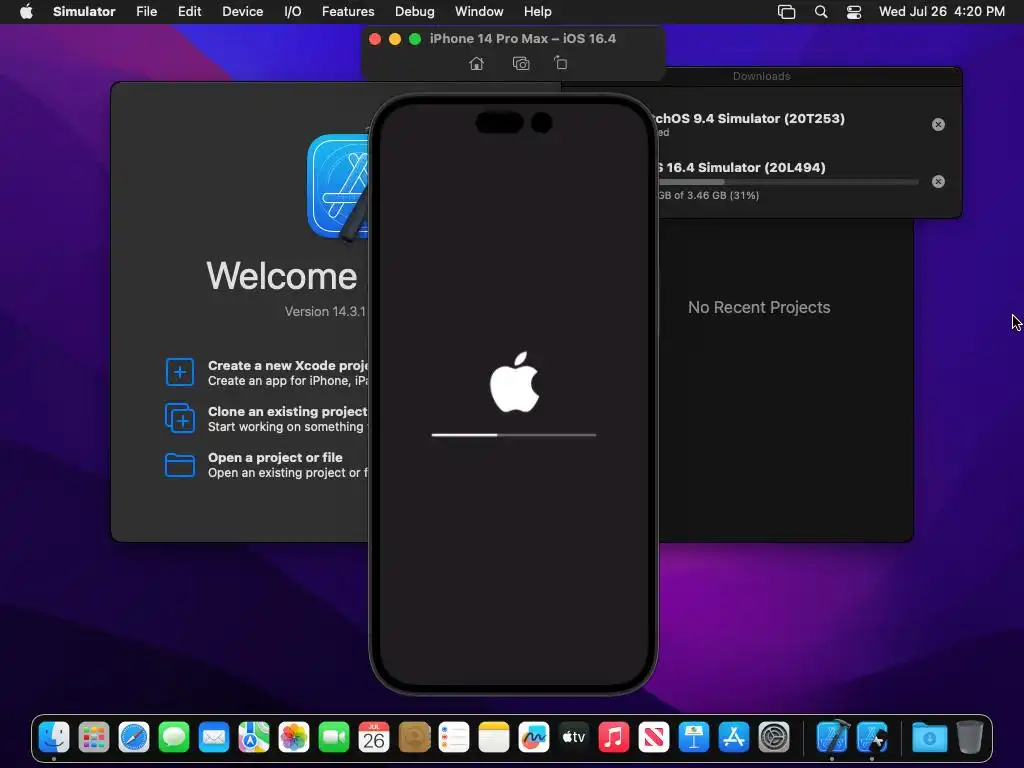Image resolution: width=1024 pixels, height=768 pixels.
Task: Open the Device menu
Action: 242,12
